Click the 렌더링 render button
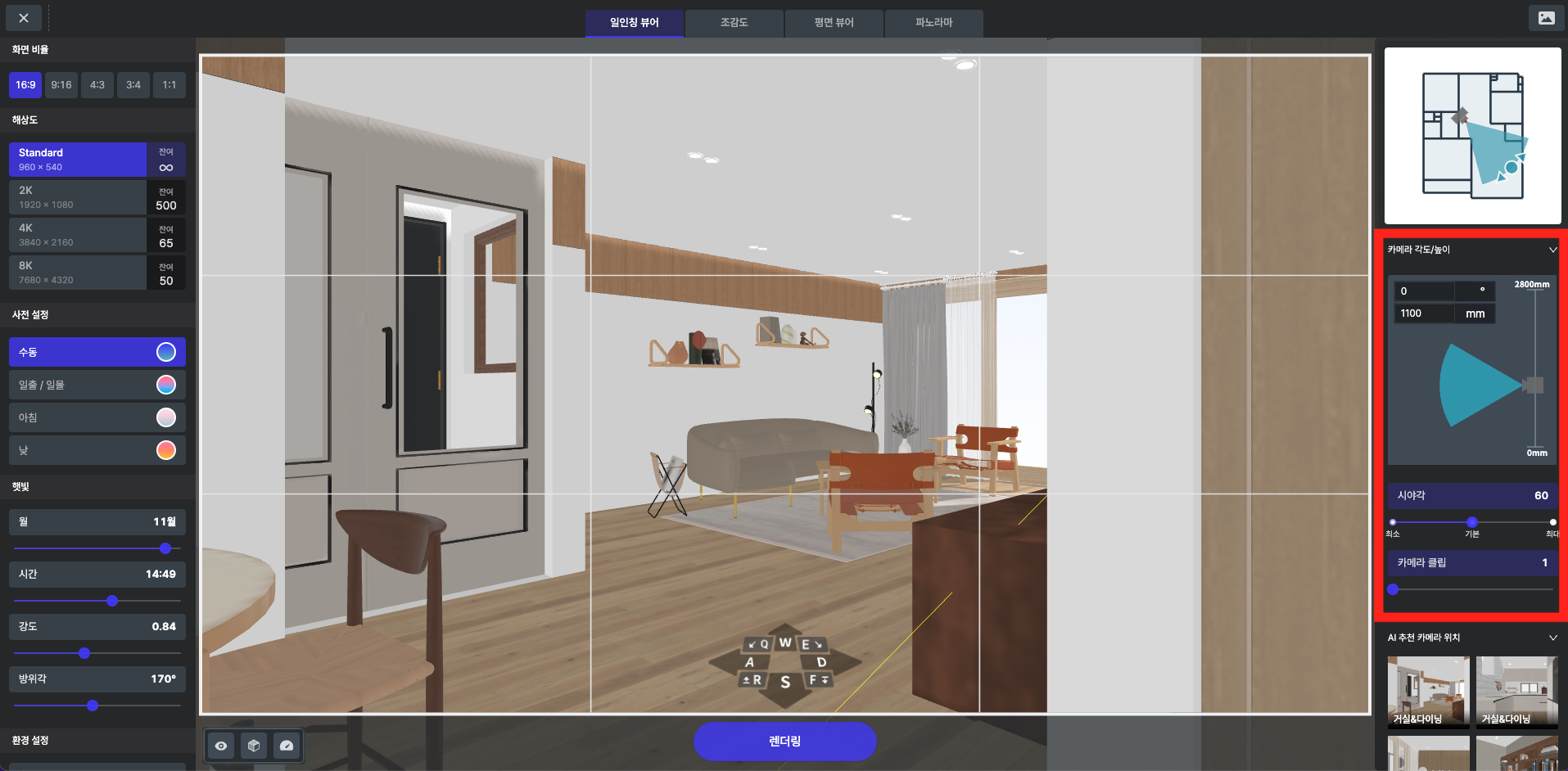The height and width of the screenshot is (771, 1568). pyautogui.click(x=785, y=742)
